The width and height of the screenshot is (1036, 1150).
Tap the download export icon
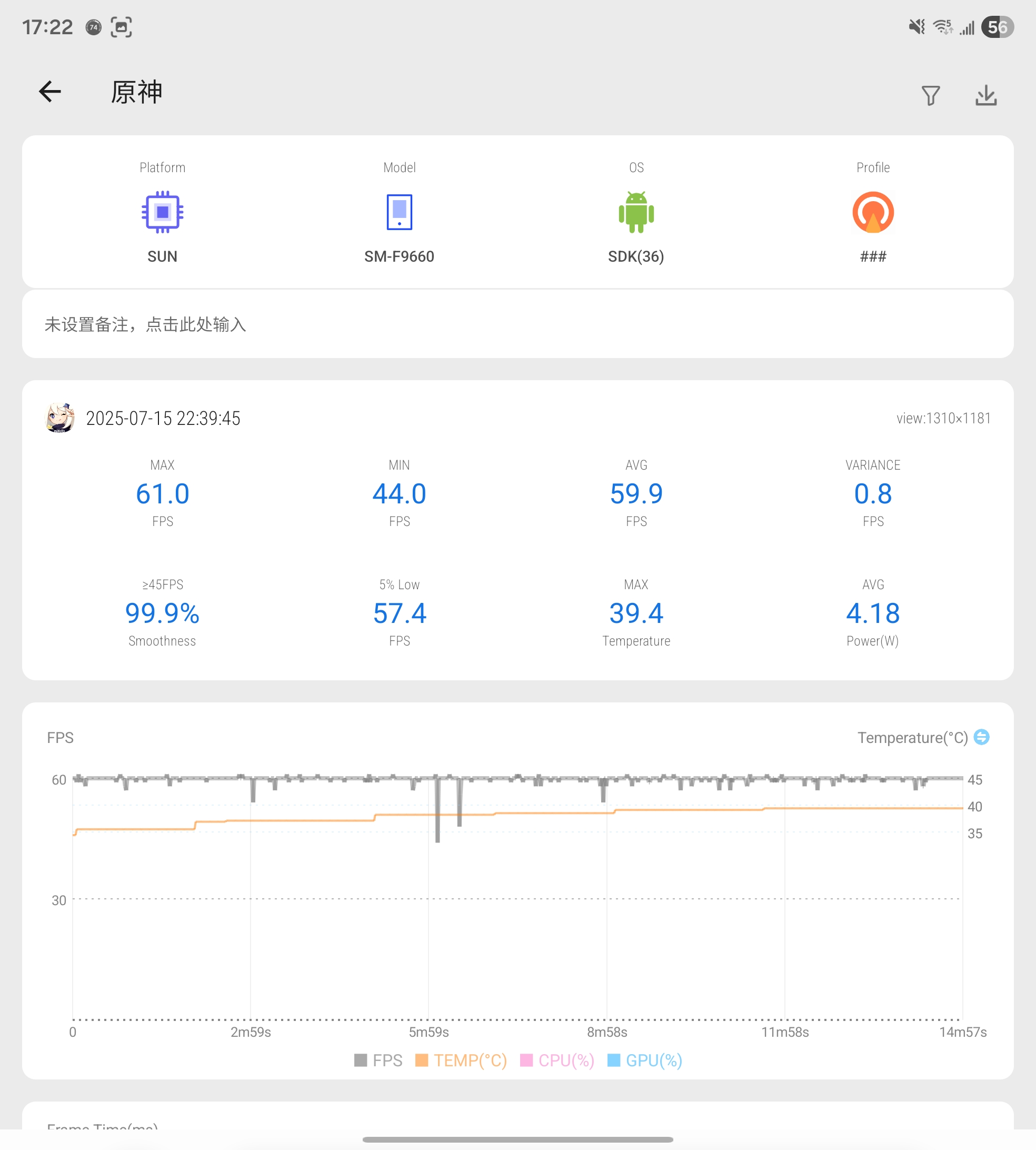986,95
